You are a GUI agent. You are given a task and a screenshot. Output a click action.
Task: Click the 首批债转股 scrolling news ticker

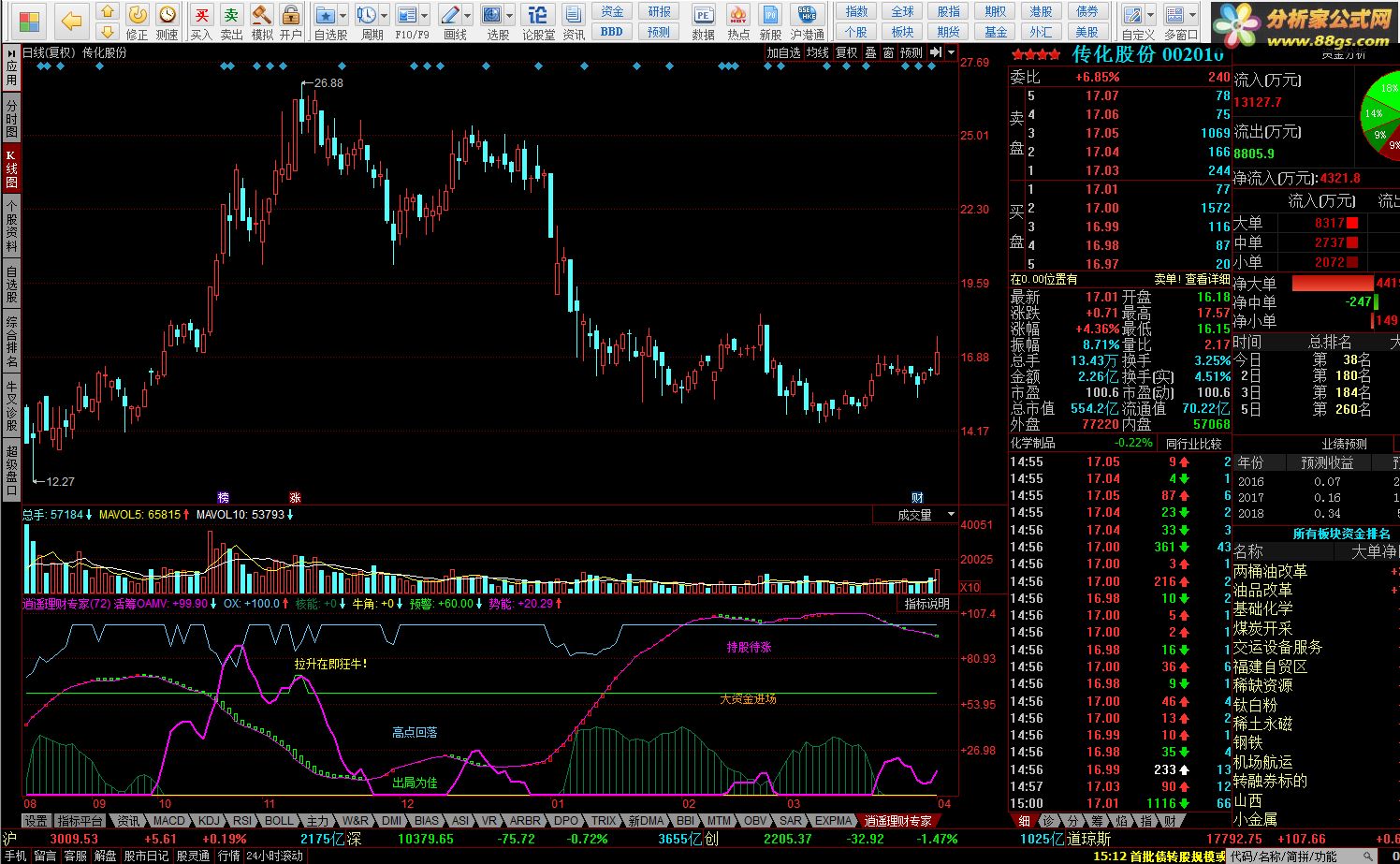[1159, 856]
